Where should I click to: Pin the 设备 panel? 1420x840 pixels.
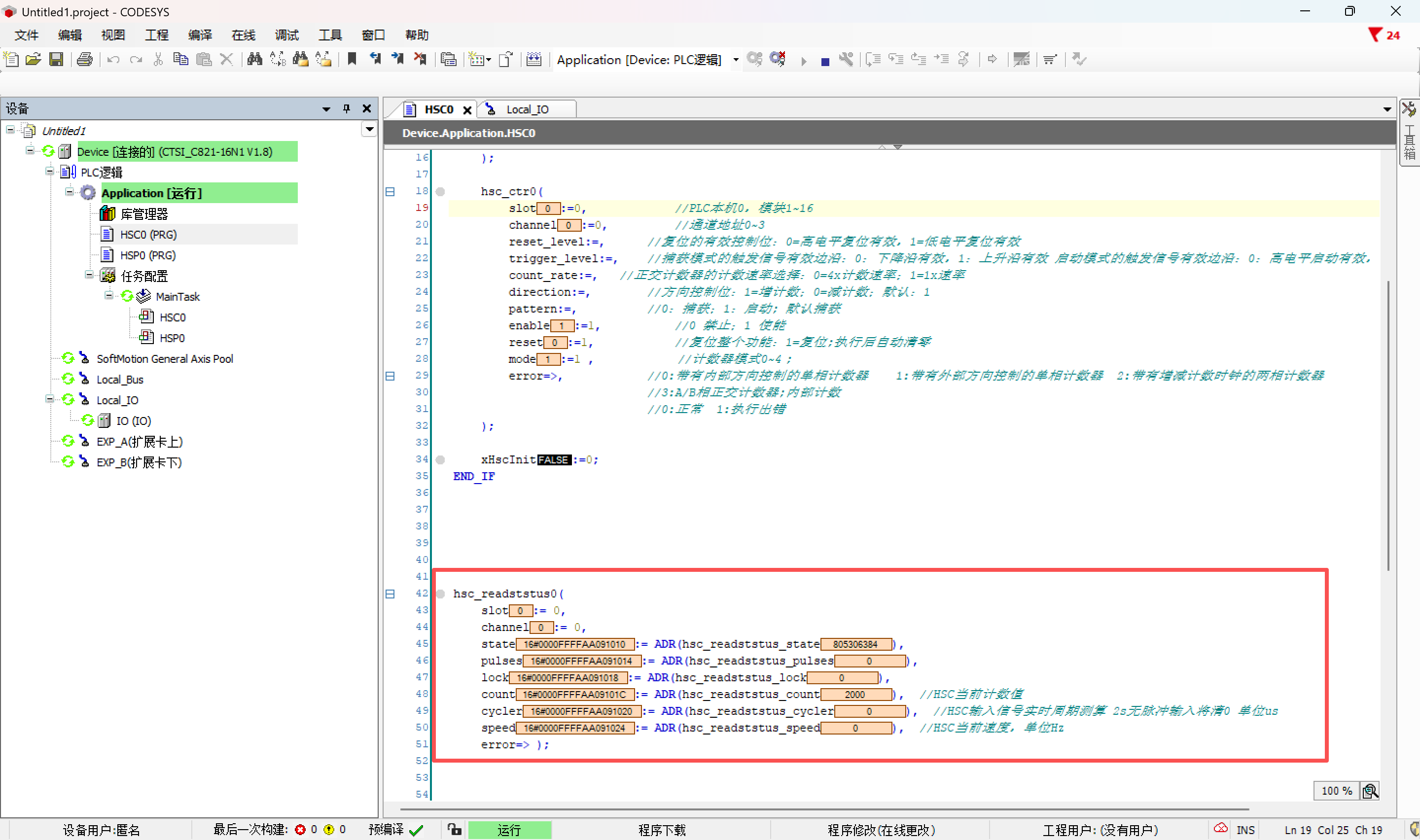click(346, 108)
